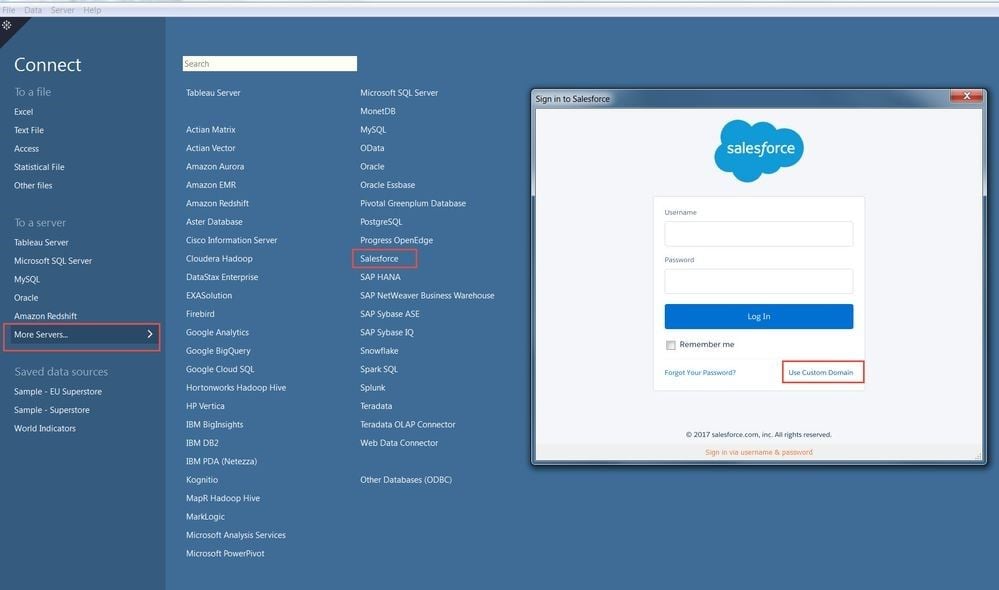999x590 pixels.
Task: Open Other files option
Action: (33, 185)
